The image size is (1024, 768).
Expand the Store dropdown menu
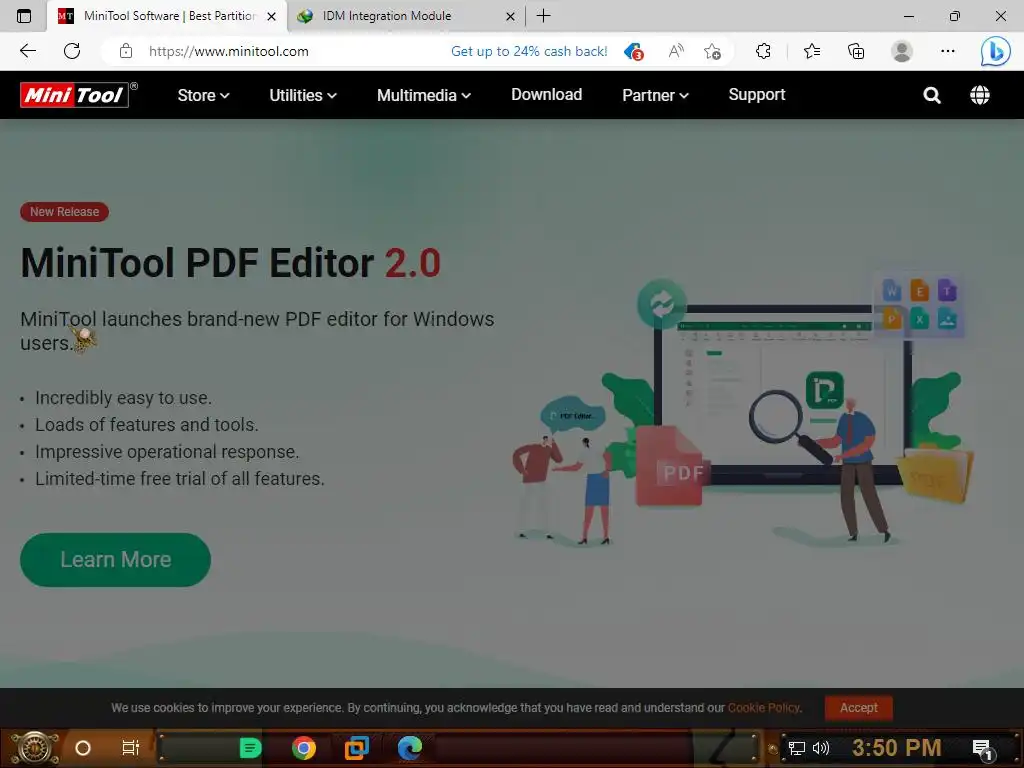coord(203,95)
